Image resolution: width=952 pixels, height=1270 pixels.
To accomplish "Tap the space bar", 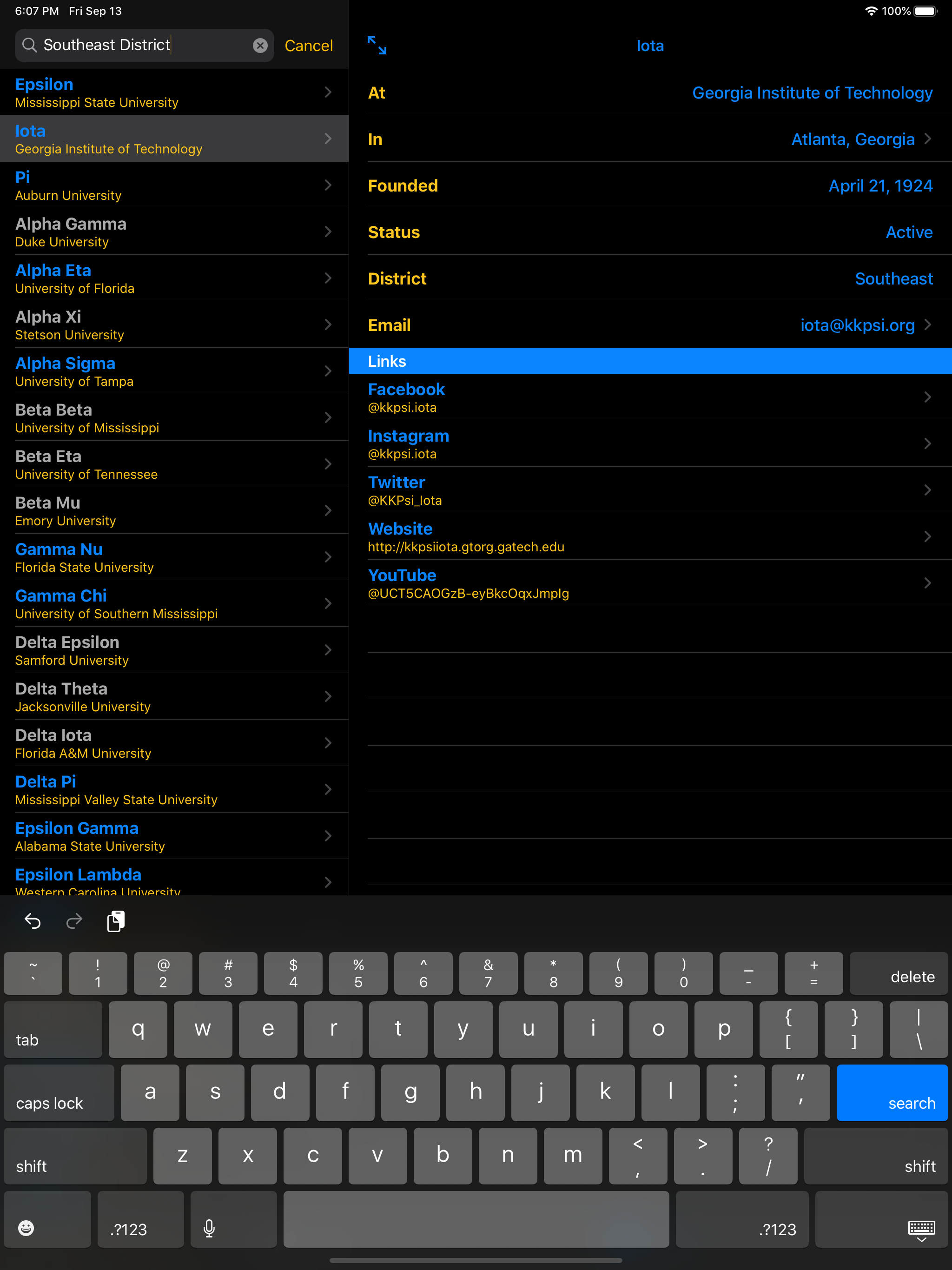I will [x=476, y=1219].
